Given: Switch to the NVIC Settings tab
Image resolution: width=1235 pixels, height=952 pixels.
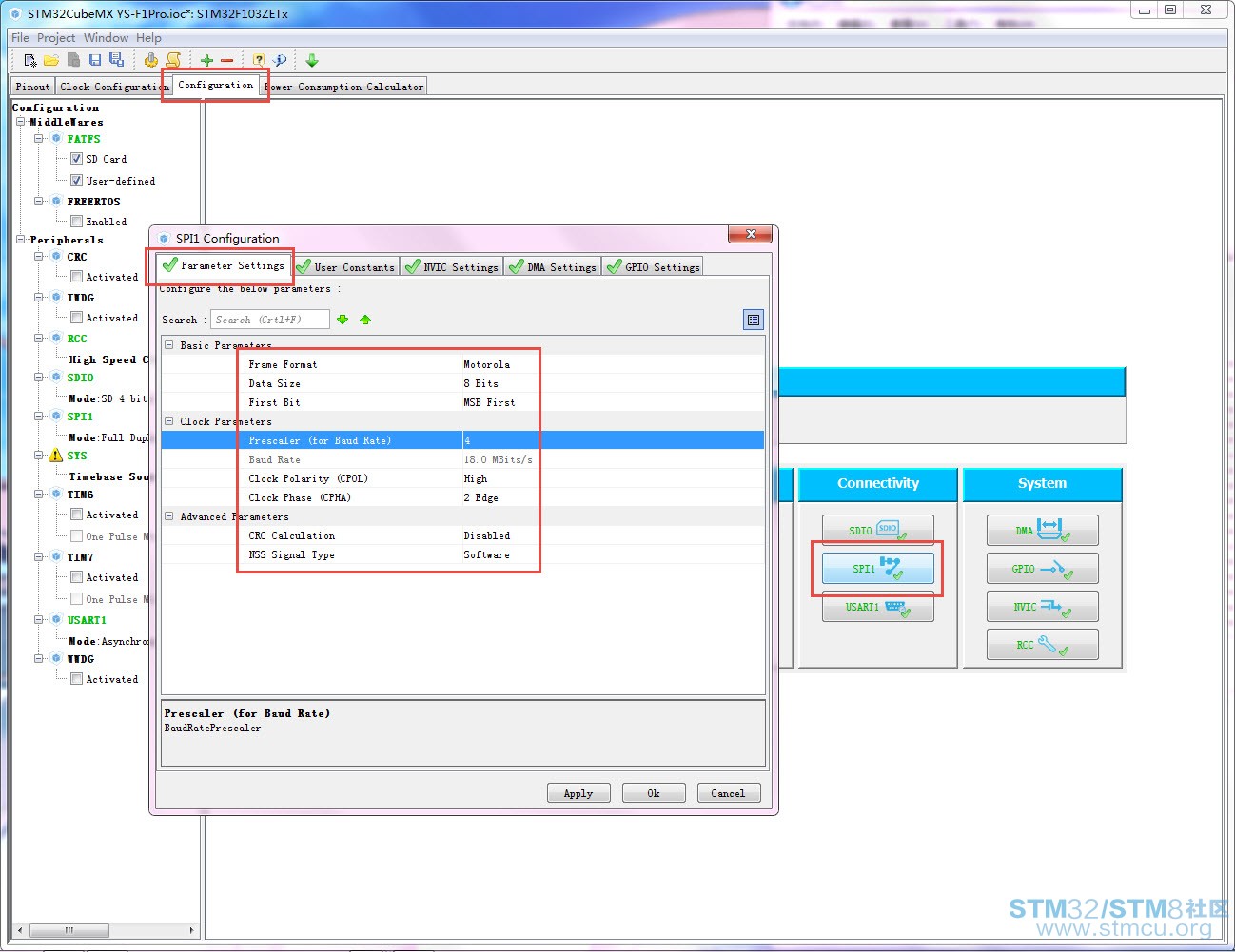Looking at the screenshot, I should [x=452, y=267].
